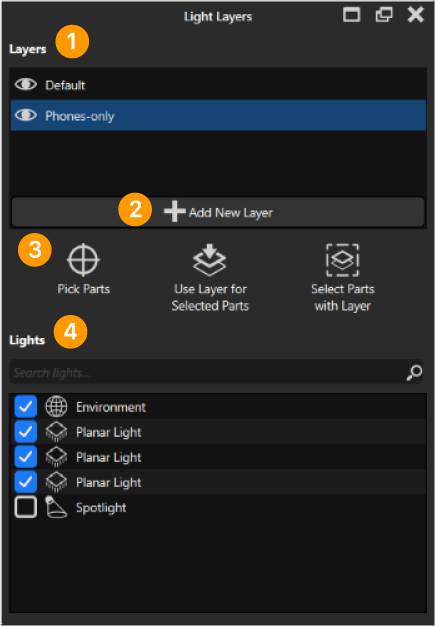Select the Spotlight entry in Lights list
Image resolution: width=435 pixels, height=626 pixels.
pos(218,507)
